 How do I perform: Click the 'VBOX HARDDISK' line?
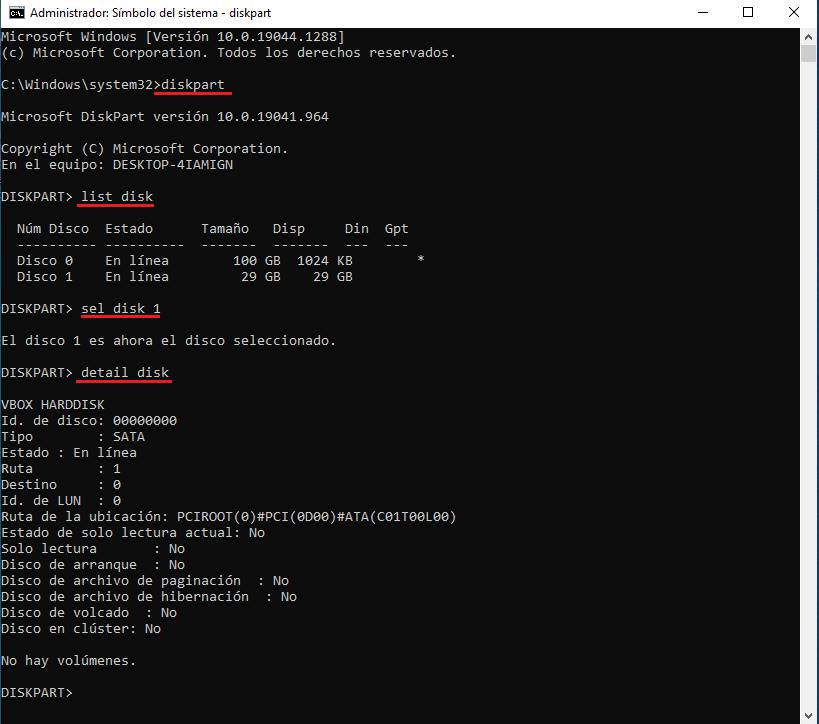coord(53,405)
